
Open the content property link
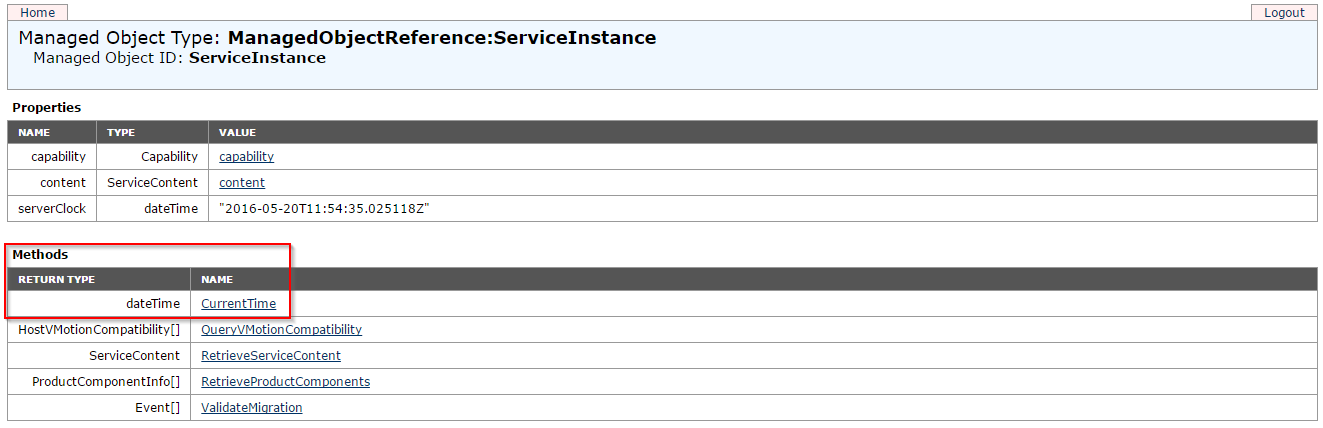(x=242, y=183)
